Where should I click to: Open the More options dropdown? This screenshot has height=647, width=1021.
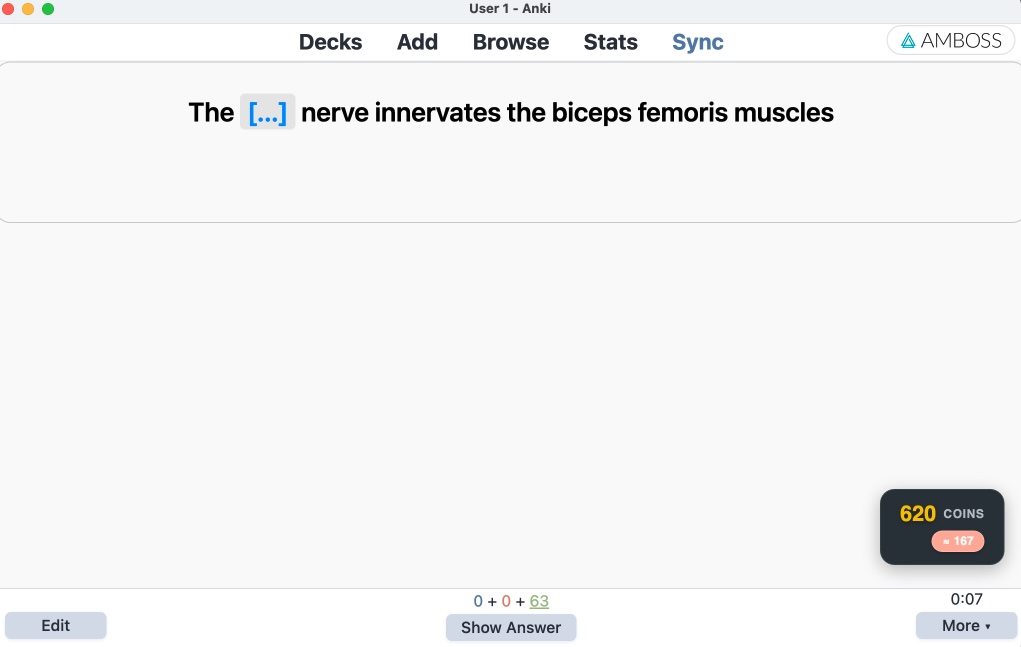tap(965, 625)
